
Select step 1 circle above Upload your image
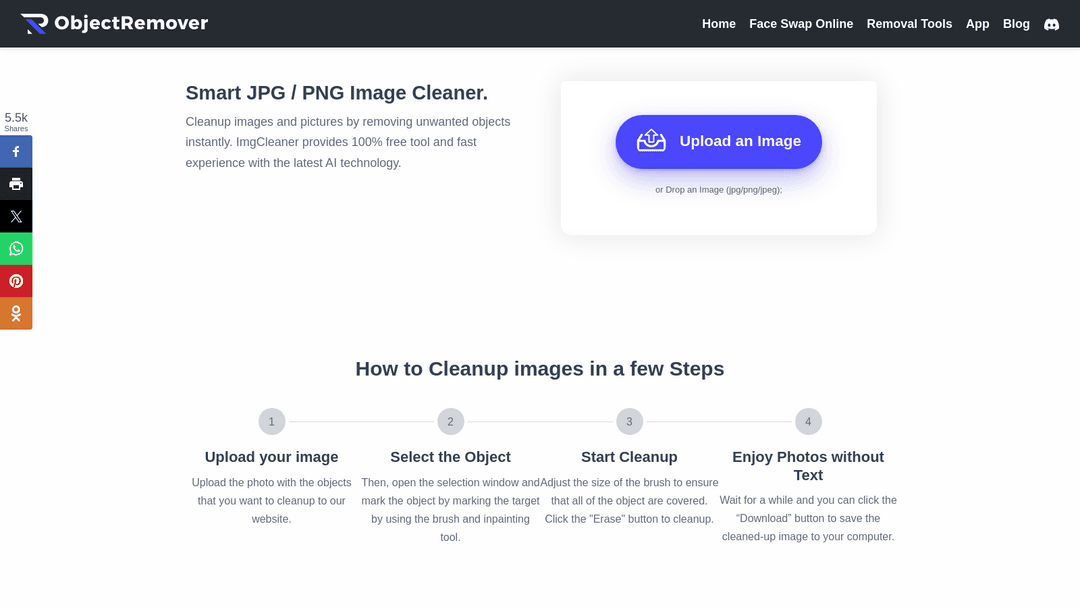[271, 421]
